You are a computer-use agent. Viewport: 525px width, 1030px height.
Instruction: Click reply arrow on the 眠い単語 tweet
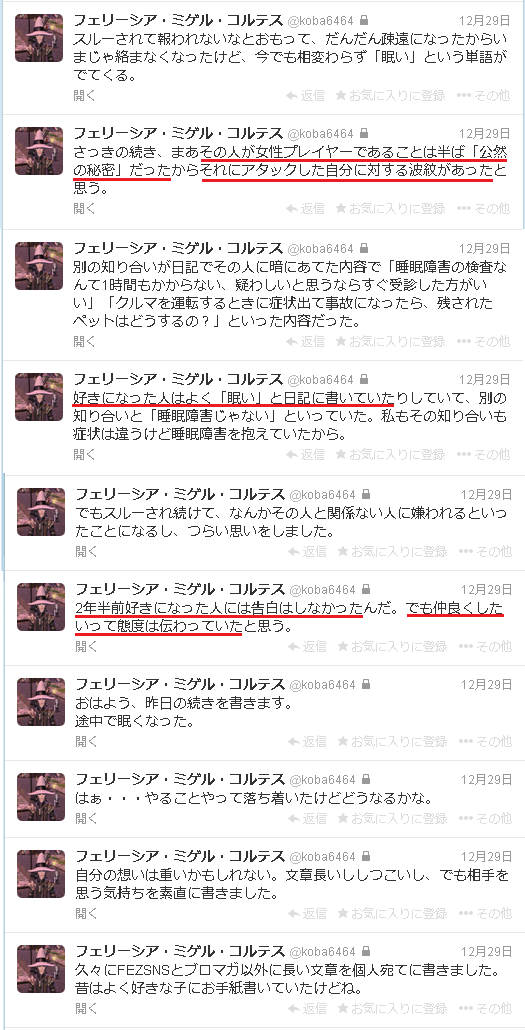pyautogui.click(x=292, y=96)
